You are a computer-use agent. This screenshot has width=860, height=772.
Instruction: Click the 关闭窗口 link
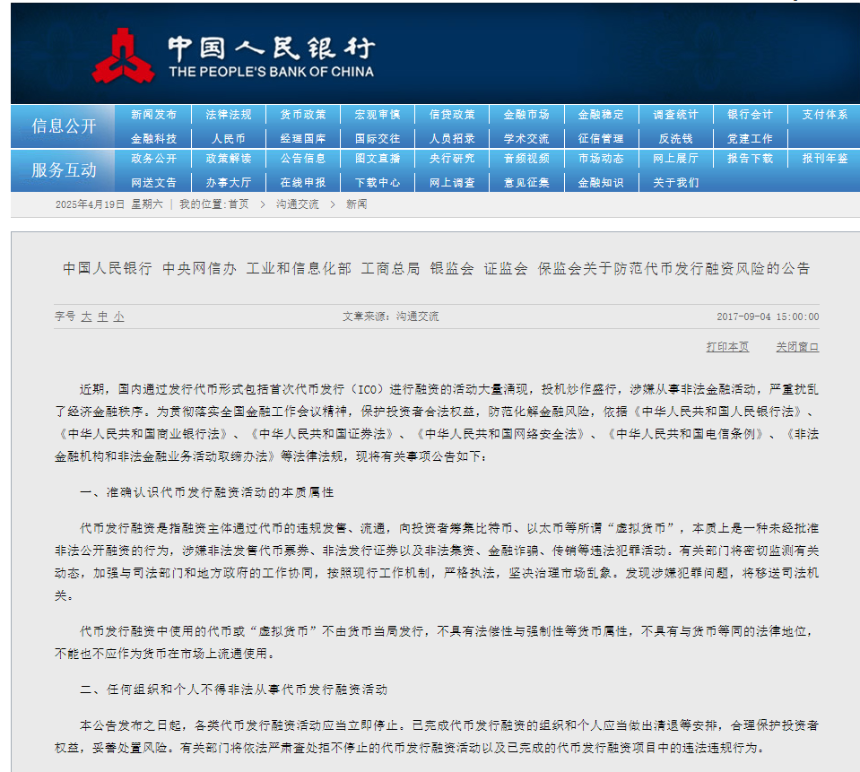797,347
